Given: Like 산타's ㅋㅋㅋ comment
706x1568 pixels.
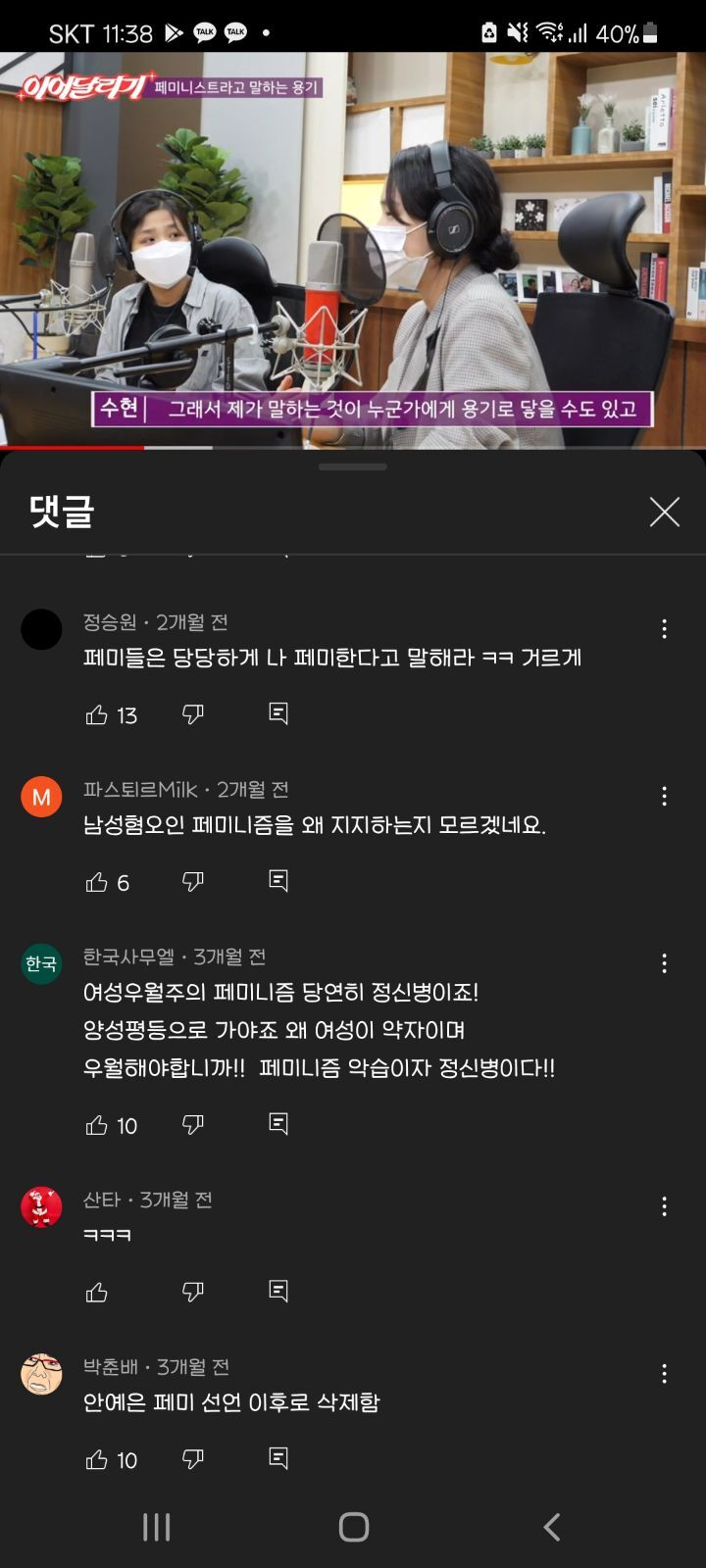Looking at the screenshot, I should [96, 1293].
